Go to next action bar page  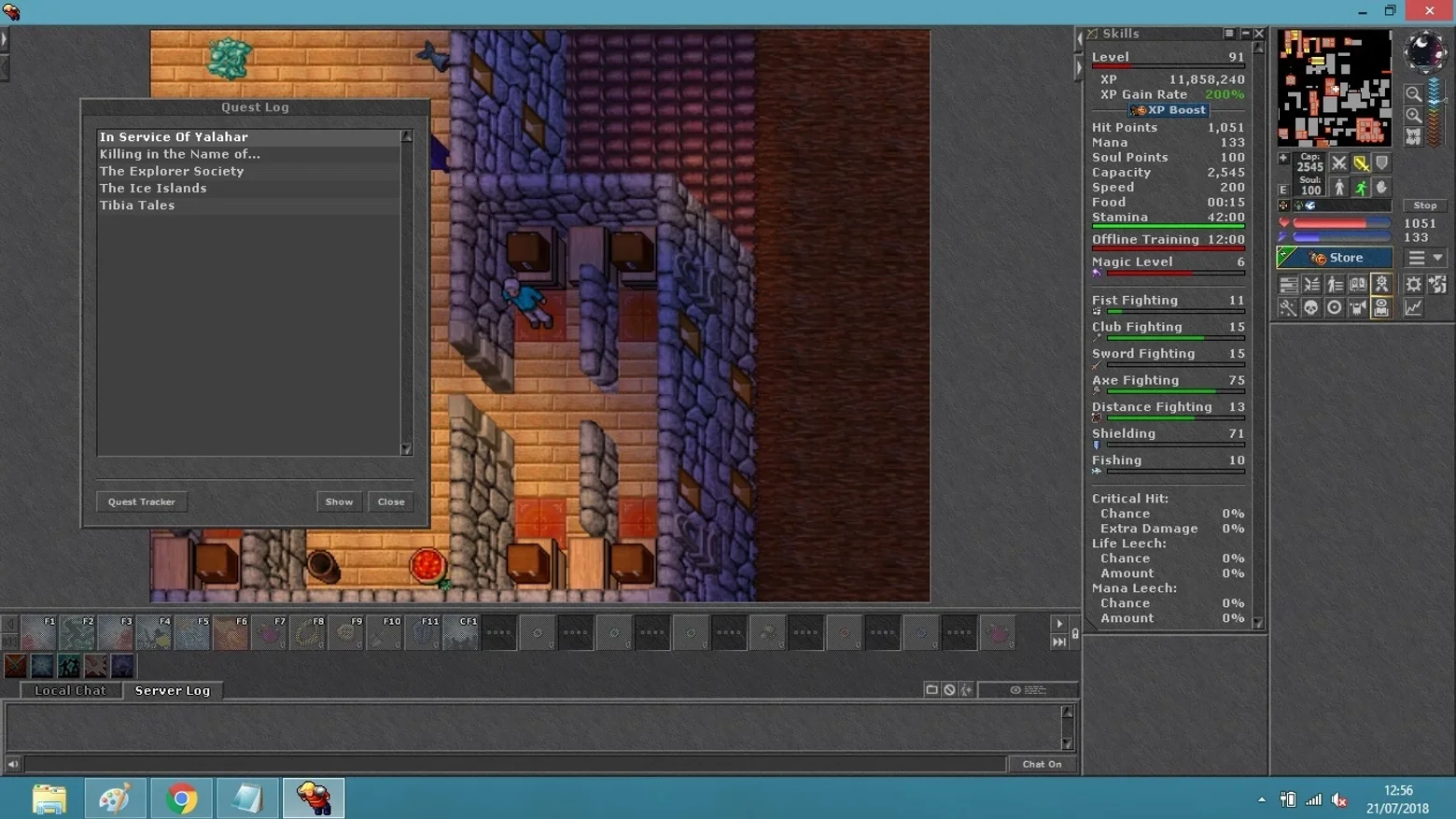point(1058,624)
